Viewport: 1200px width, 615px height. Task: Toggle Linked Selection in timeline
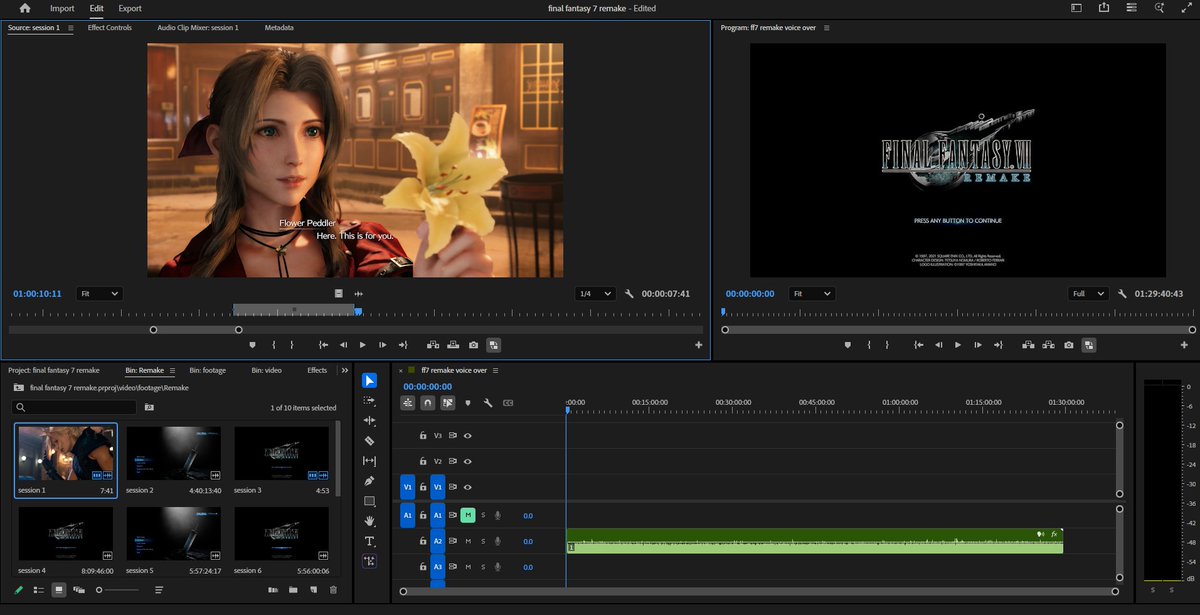tap(447, 403)
